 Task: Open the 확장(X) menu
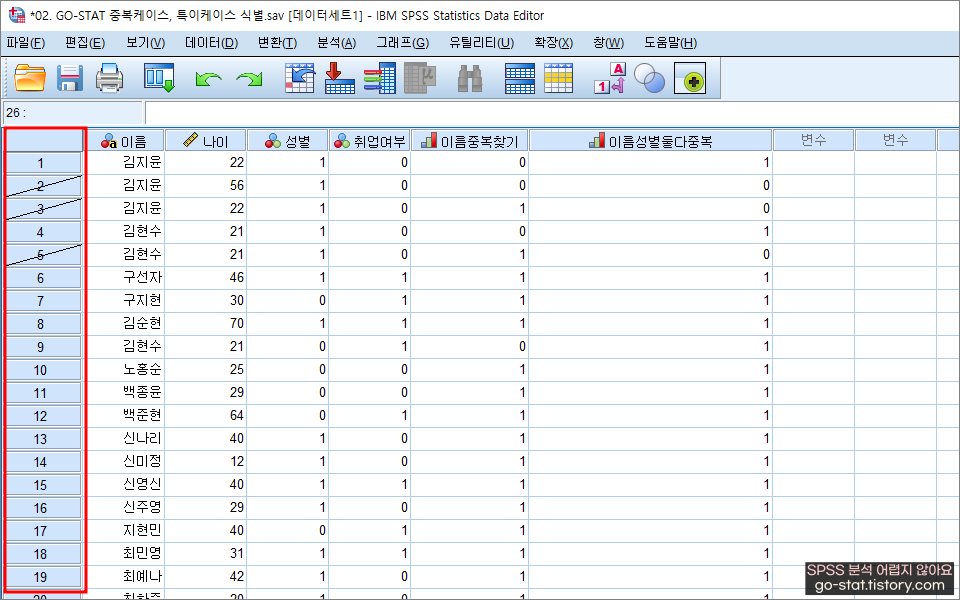pyautogui.click(x=553, y=43)
